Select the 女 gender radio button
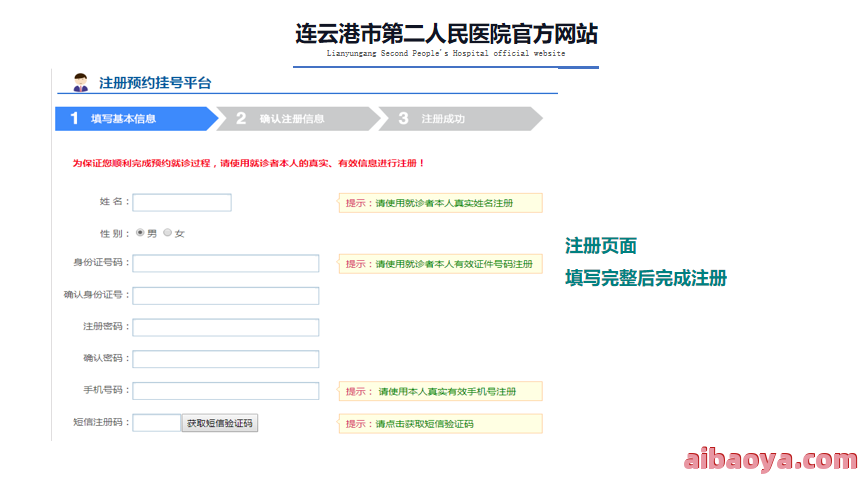 pyautogui.click(x=168, y=232)
